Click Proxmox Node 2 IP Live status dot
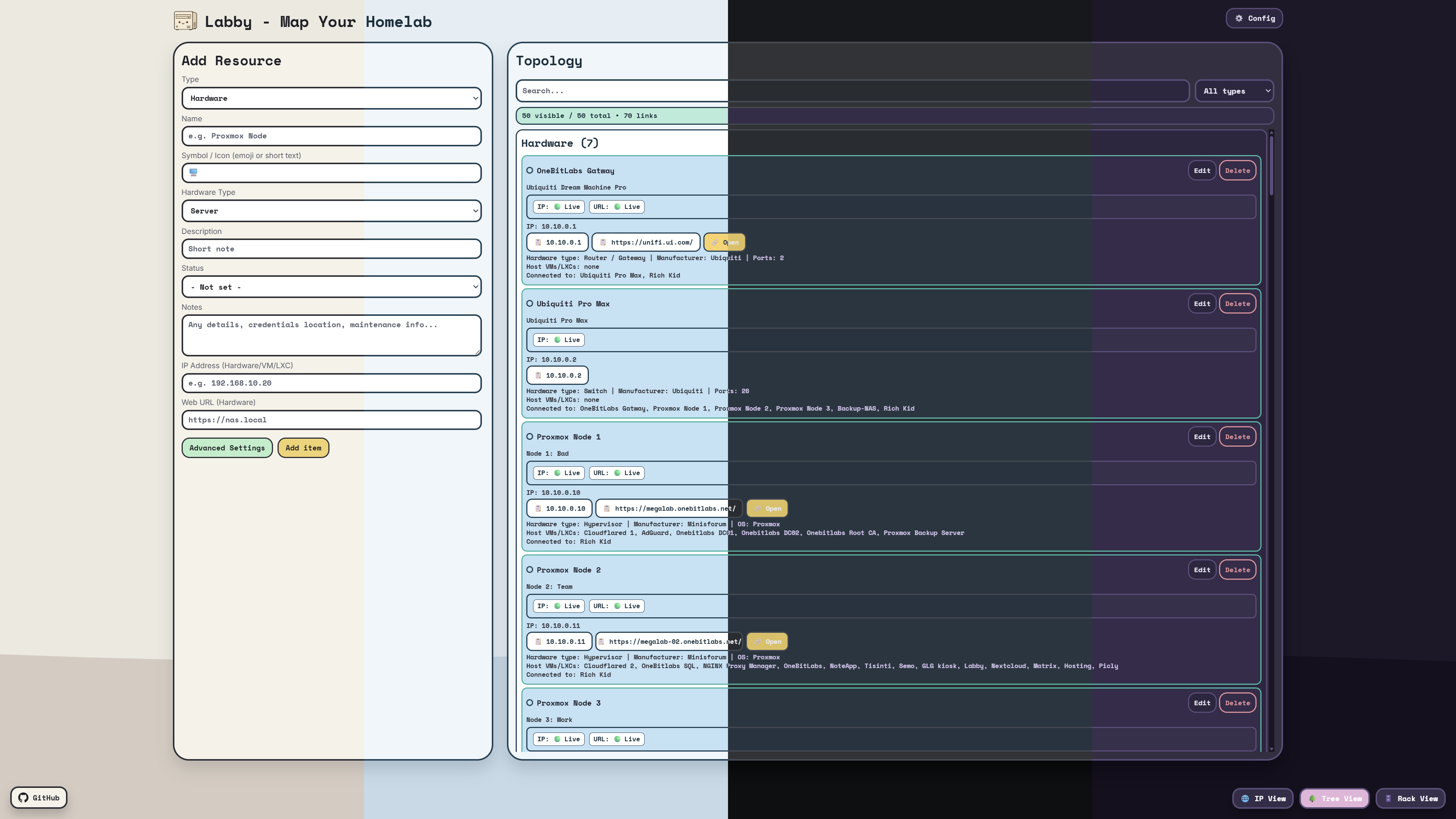 click(557, 606)
